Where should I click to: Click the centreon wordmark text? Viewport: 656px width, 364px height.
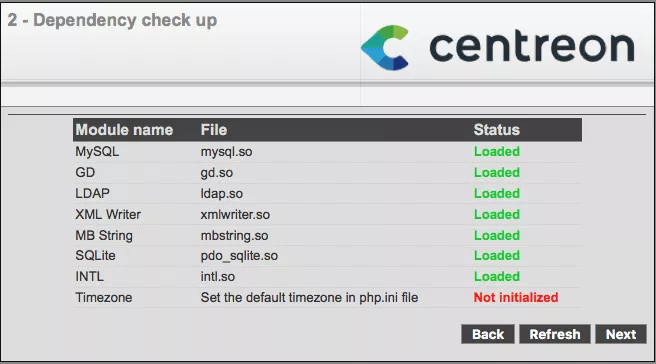click(x=532, y=46)
